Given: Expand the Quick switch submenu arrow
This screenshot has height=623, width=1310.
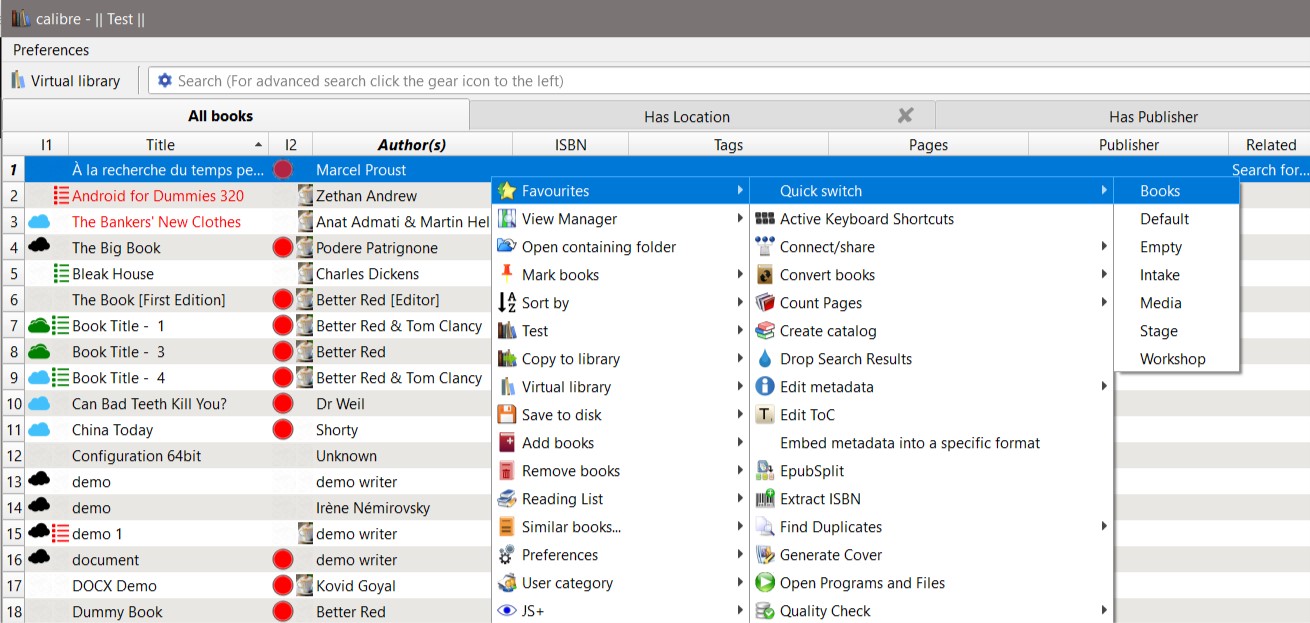Looking at the screenshot, I should (1104, 191).
